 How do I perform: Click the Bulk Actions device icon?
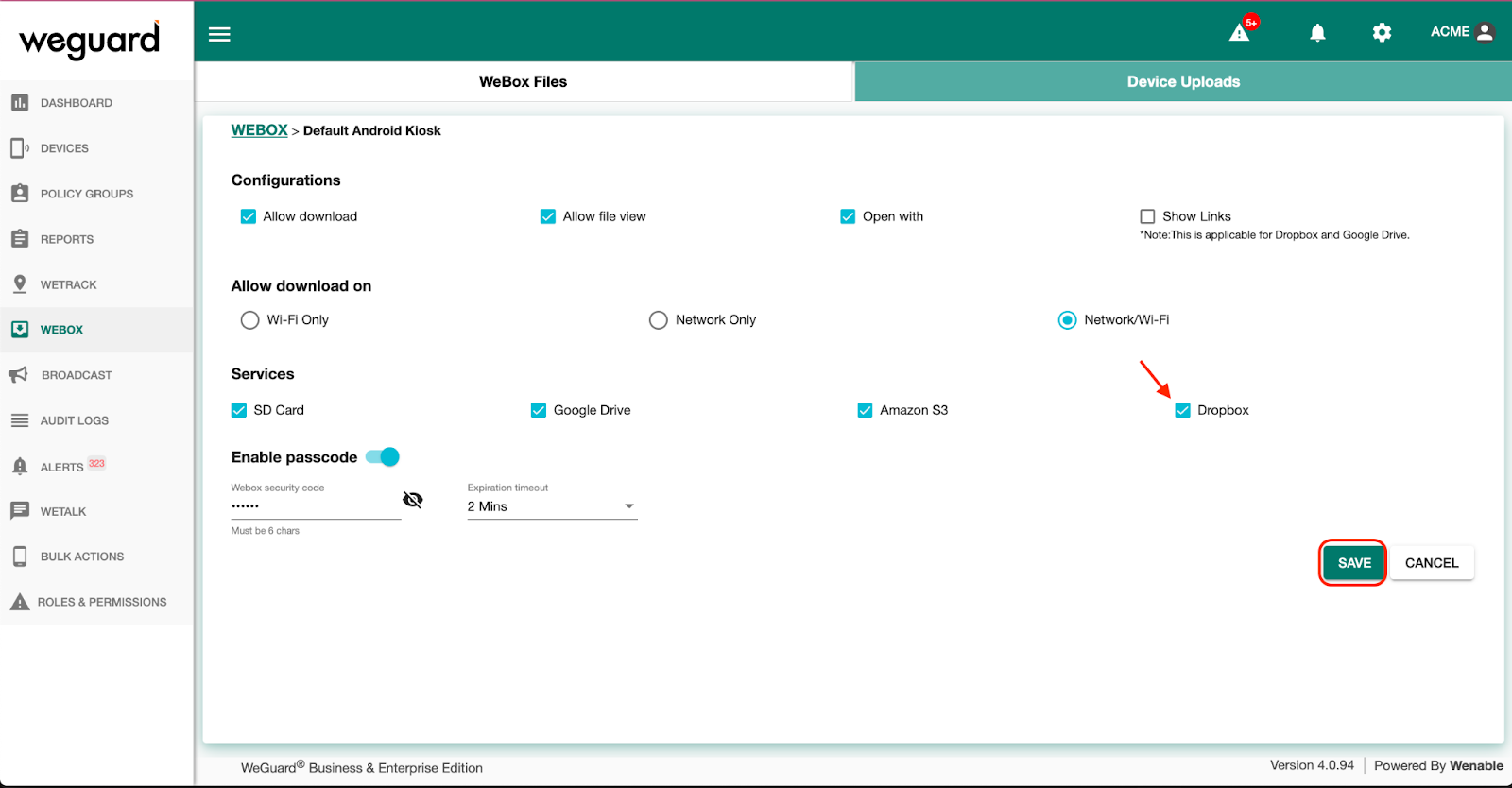pos(20,557)
